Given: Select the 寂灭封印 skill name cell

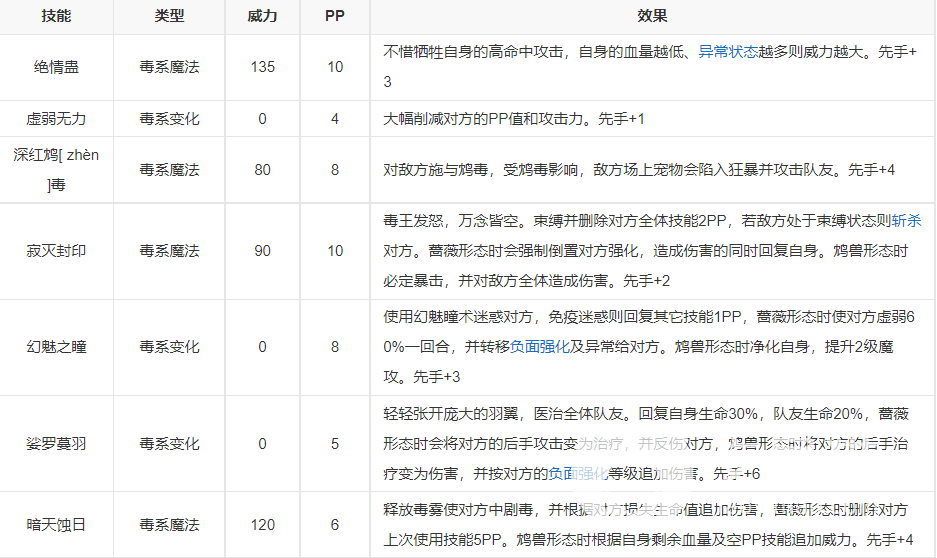Looking at the screenshot, I should coord(56,250).
